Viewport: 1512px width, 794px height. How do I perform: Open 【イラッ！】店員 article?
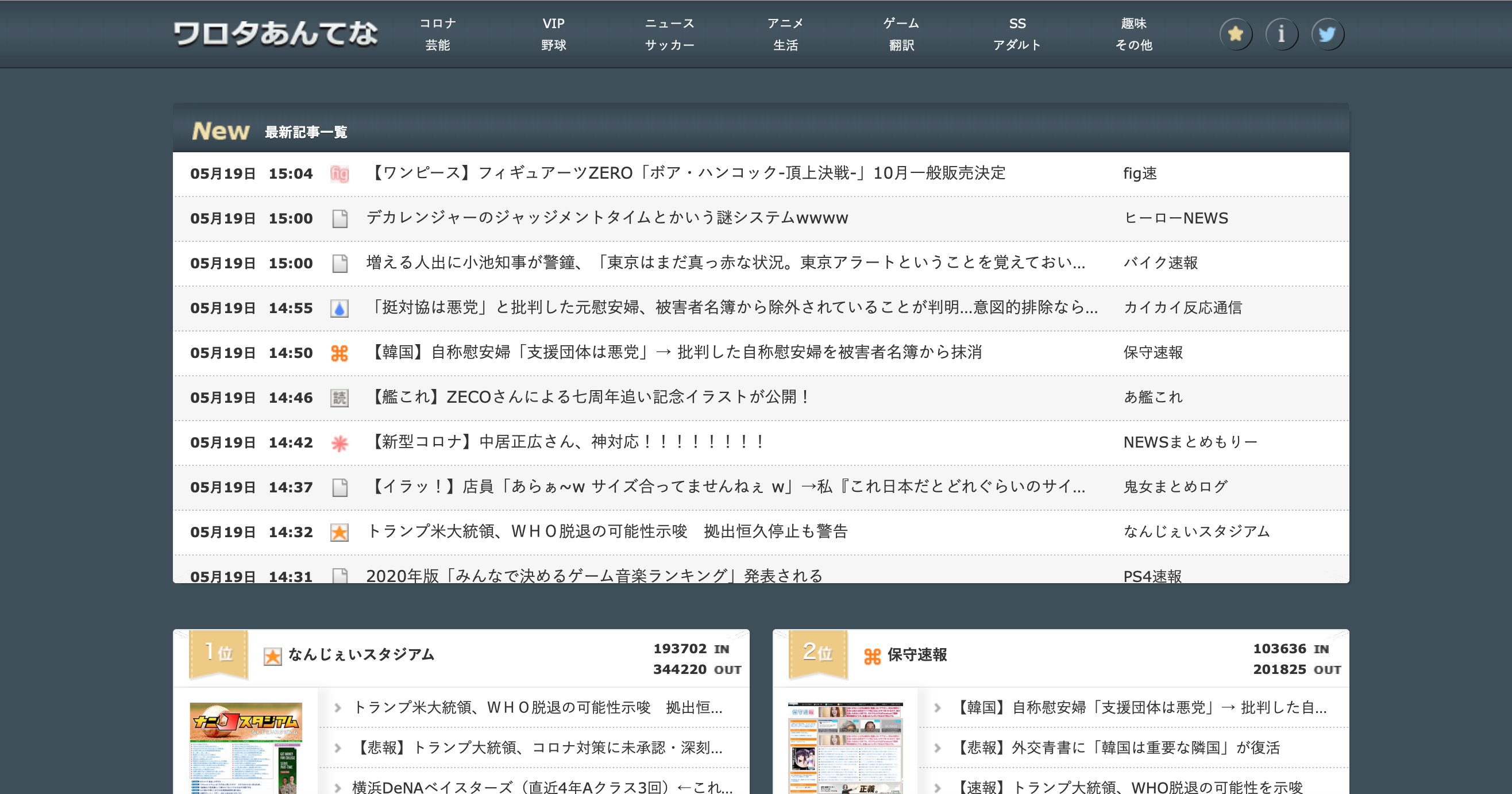tap(726, 487)
